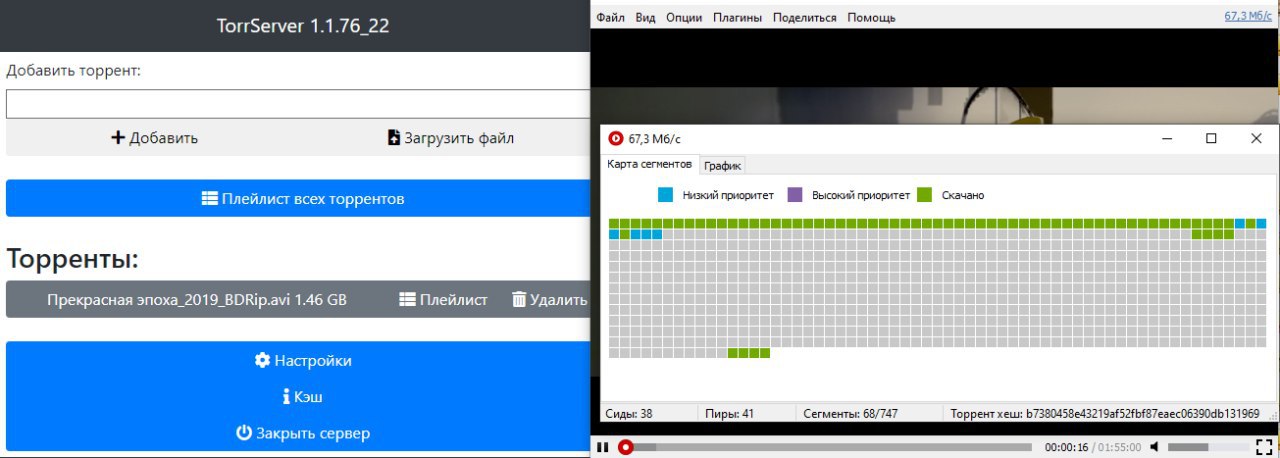Click the purple Высокий приоритет legend swatch
This screenshot has height=458, width=1280.
click(796, 194)
